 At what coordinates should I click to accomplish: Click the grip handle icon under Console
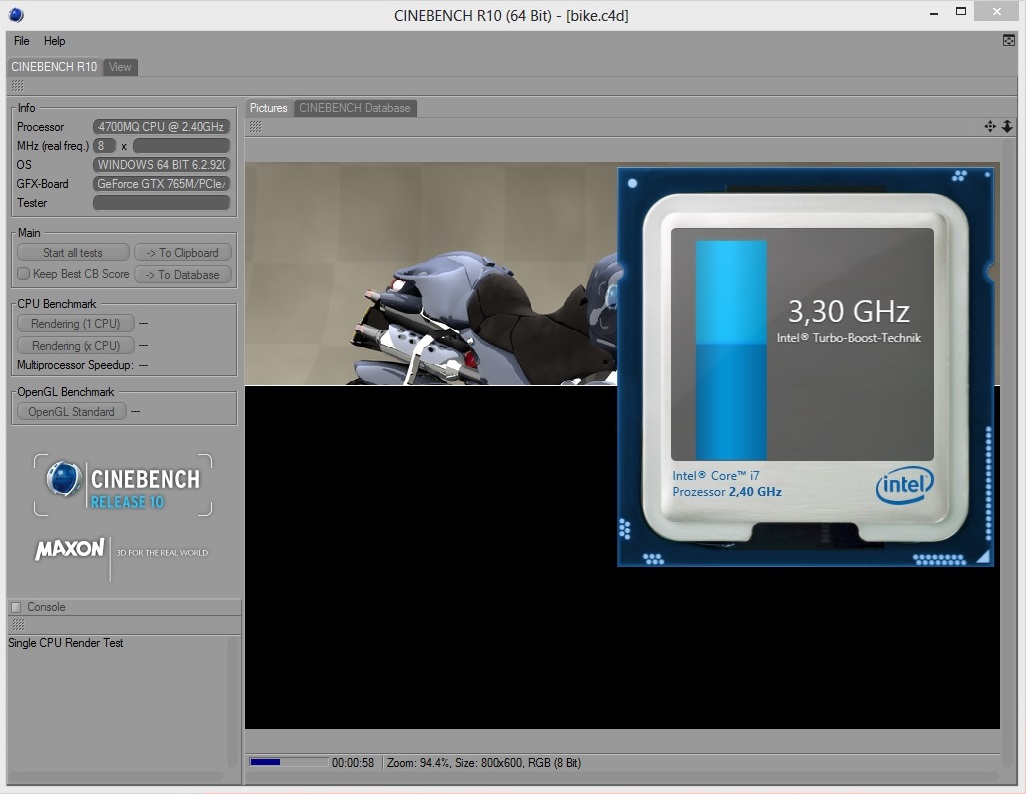coord(18,625)
